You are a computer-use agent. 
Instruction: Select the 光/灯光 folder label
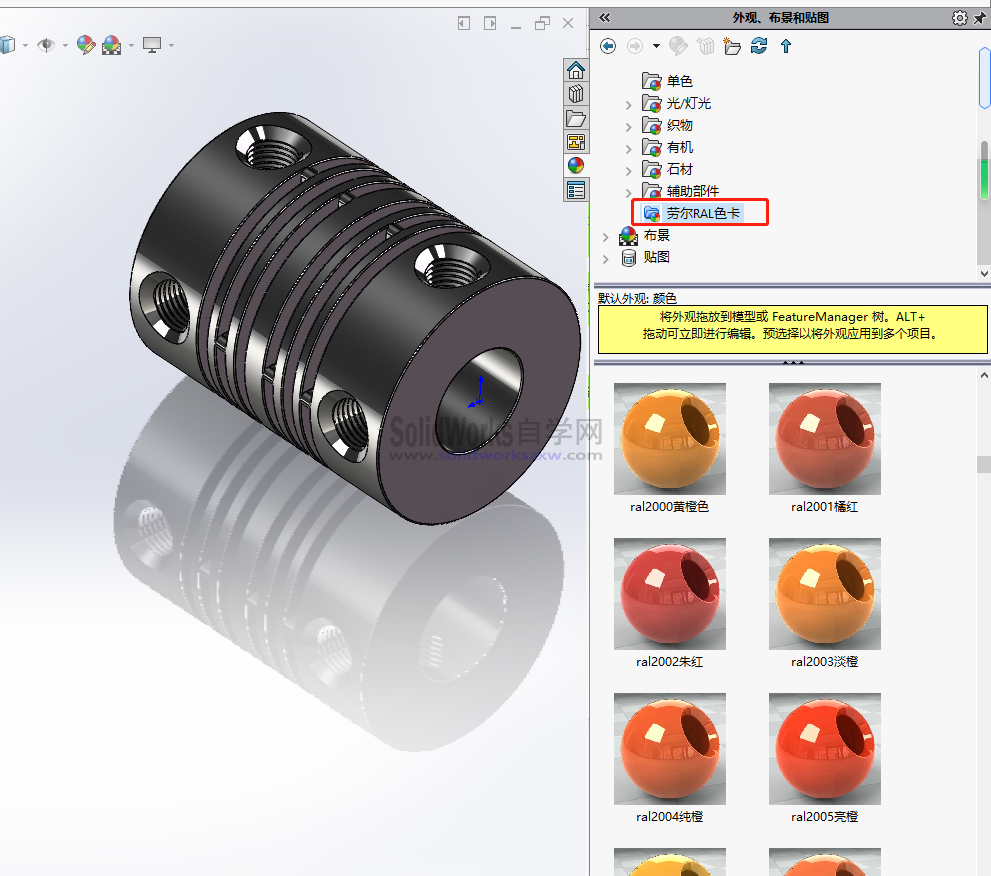(x=689, y=103)
